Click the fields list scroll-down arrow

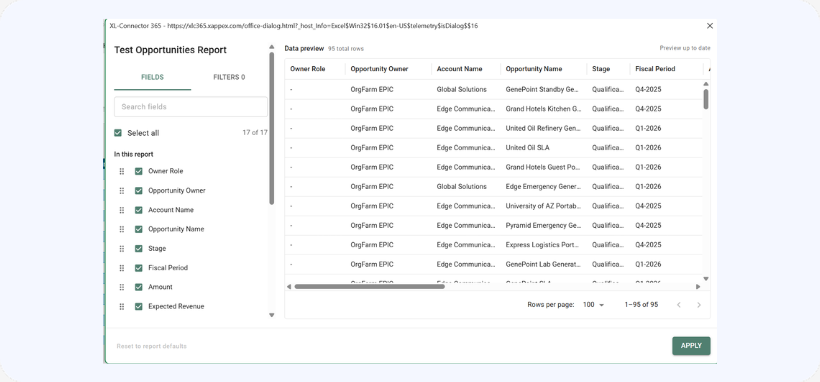coord(271,314)
